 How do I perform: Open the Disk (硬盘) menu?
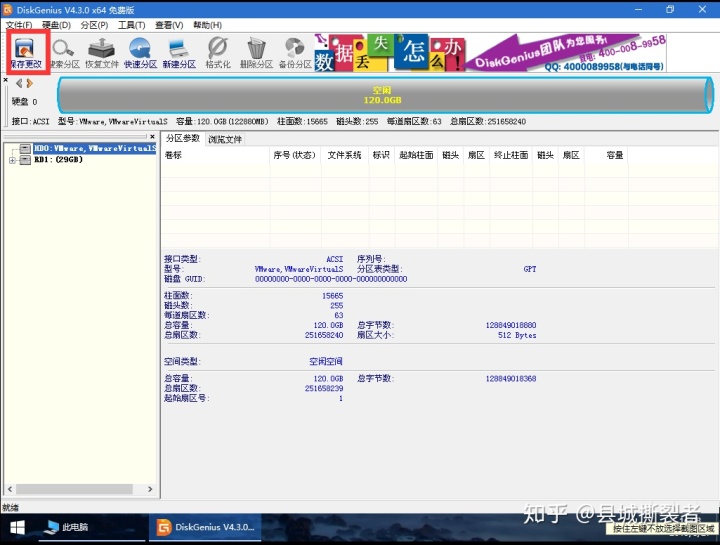56,25
